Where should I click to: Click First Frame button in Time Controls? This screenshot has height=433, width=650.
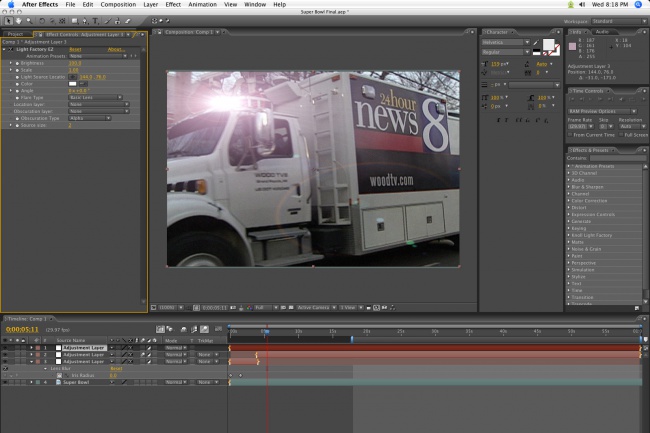click(572, 99)
